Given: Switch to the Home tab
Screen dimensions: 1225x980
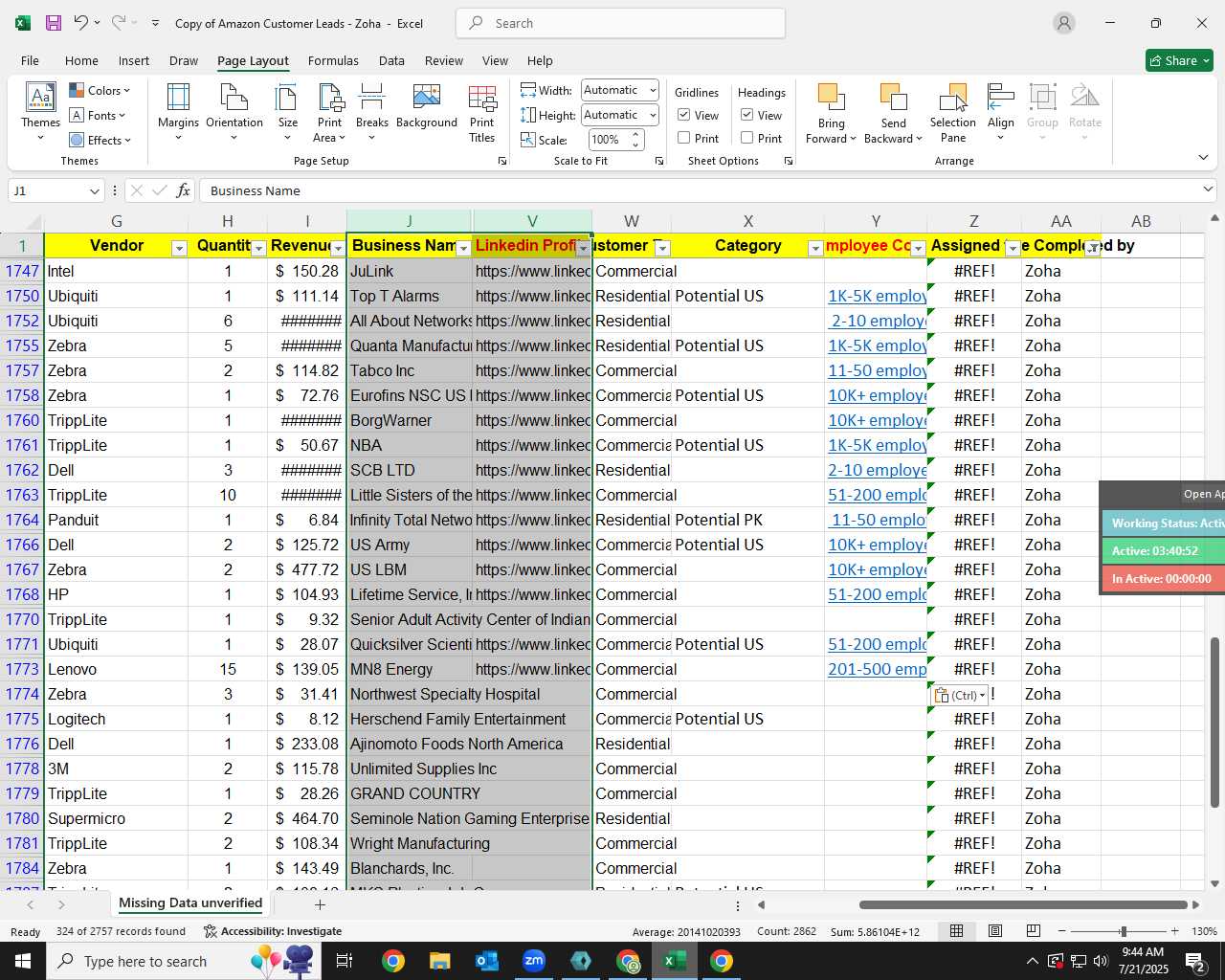Looking at the screenshot, I should pos(81,60).
